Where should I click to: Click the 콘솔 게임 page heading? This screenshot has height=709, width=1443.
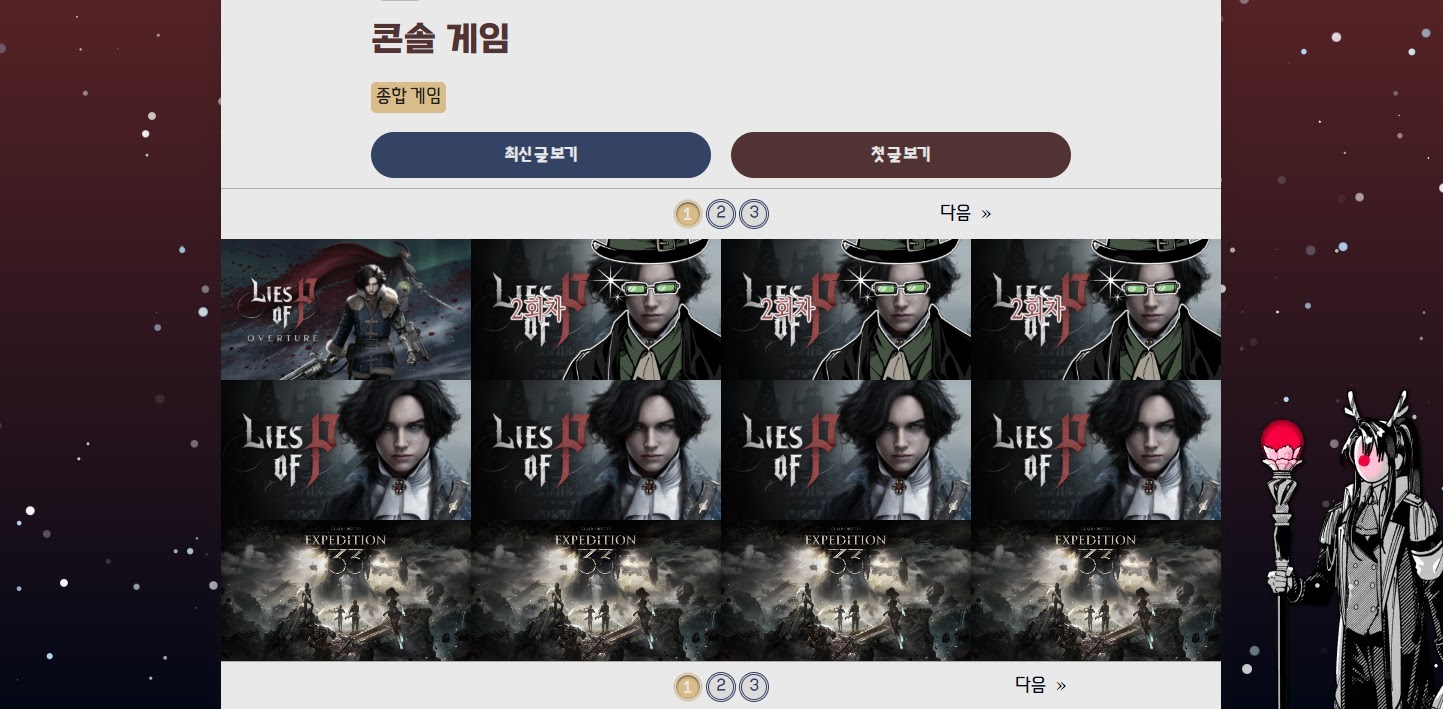coord(440,39)
